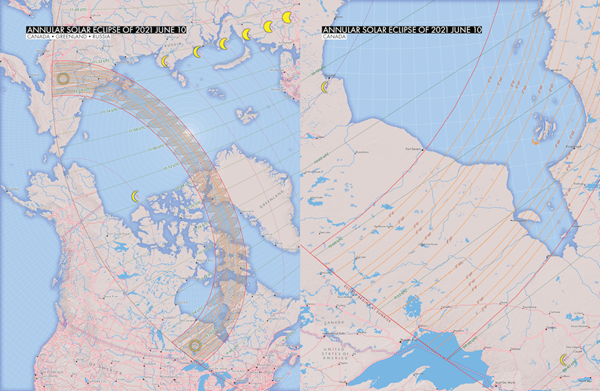Select the annular ring icon over Siberia
Screen dimensions: 600x391
63,79
